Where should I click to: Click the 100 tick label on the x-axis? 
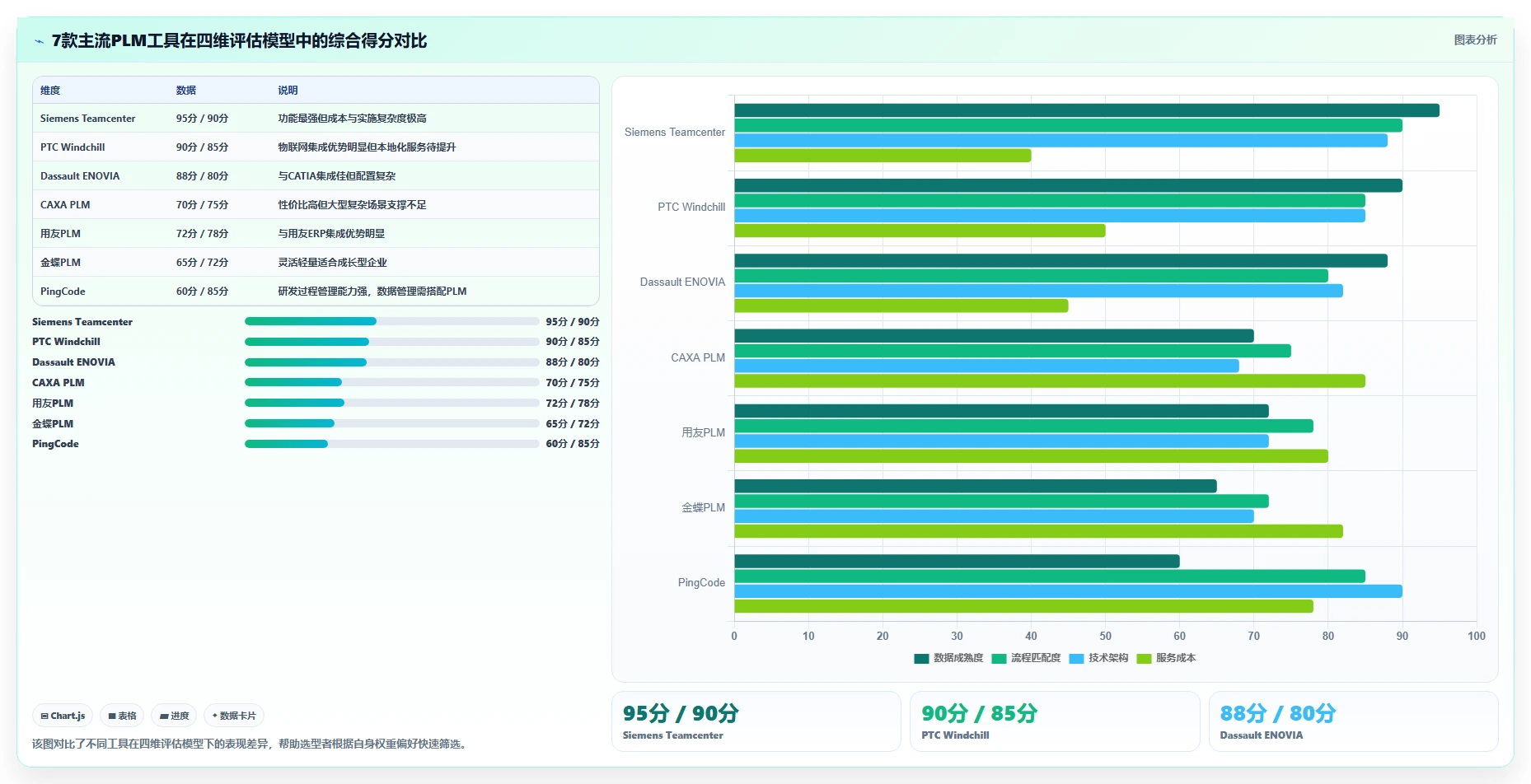pos(1477,636)
